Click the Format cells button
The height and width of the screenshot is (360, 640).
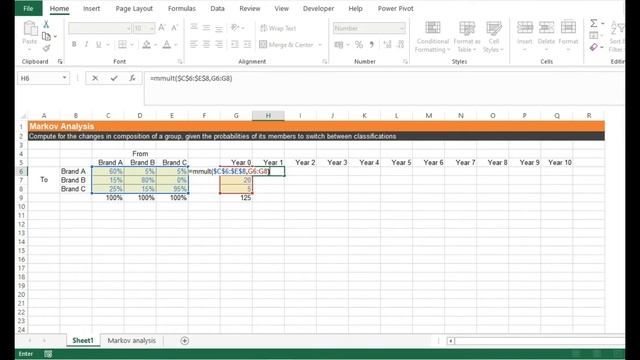pos(568,36)
